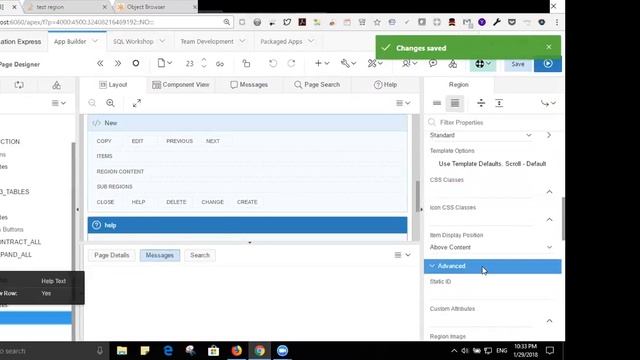
Task: Click the Save button
Action: [x=518, y=64]
